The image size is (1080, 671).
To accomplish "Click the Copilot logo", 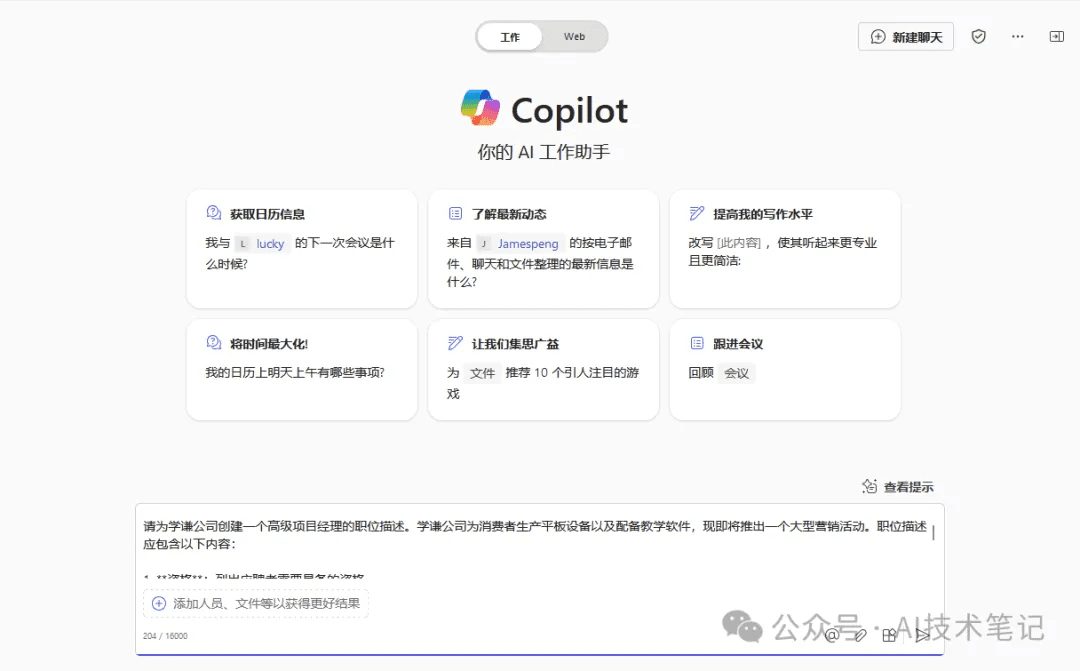I will [480, 108].
